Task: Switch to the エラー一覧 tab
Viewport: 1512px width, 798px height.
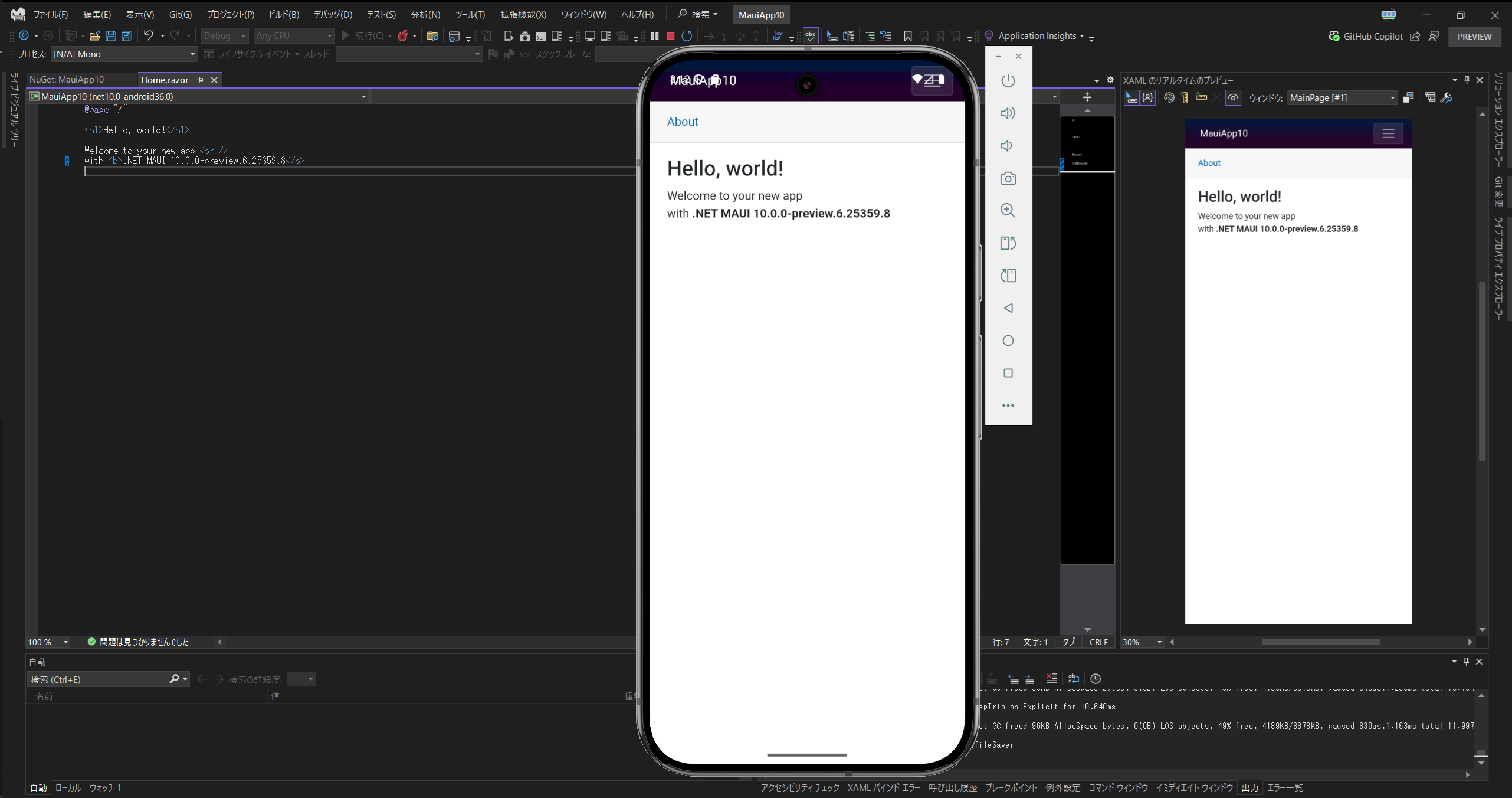Action: (x=1285, y=787)
